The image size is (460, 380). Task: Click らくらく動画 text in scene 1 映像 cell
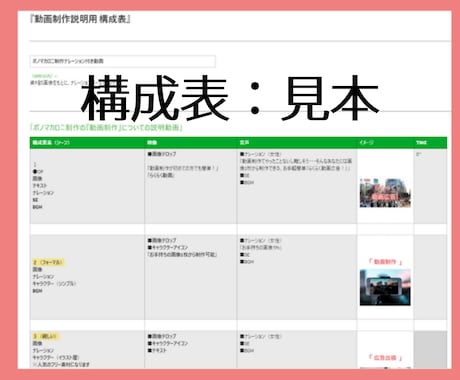coord(161,175)
